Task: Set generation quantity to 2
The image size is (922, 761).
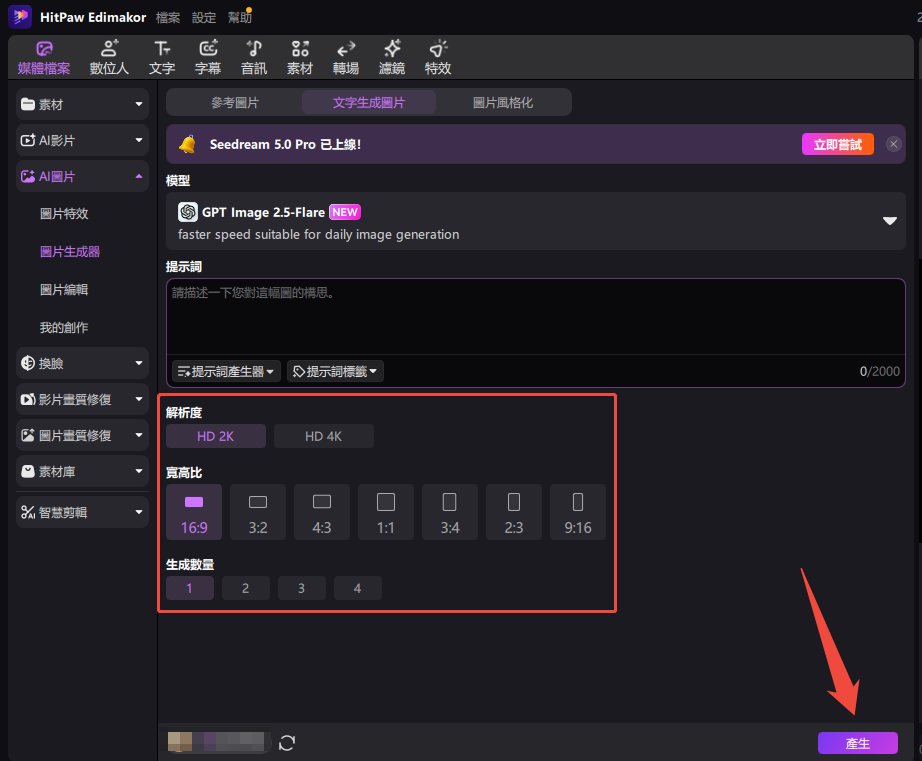Action: point(246,588)
